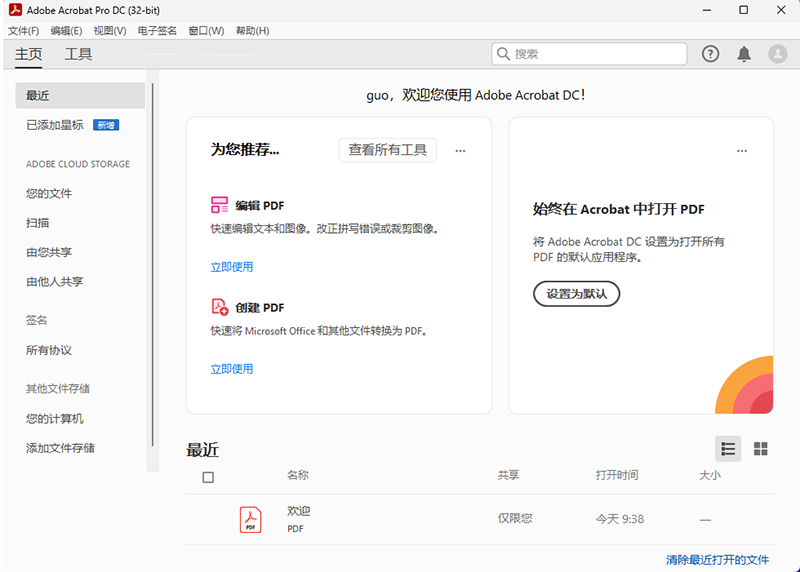Open the 视图(V) menu
Viewport: 800px width, 572px height.
click(110, 31)
